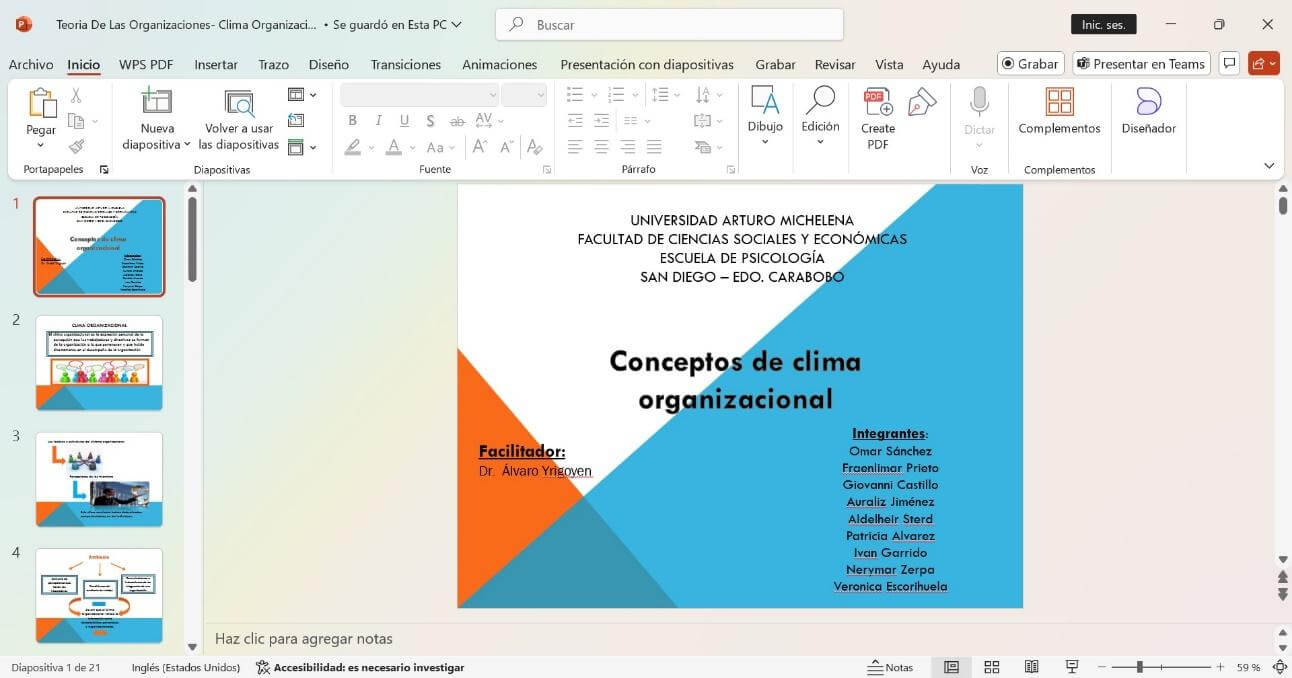
Task: Open the Edición magnifier icon
Action: (x=820, y=100)
